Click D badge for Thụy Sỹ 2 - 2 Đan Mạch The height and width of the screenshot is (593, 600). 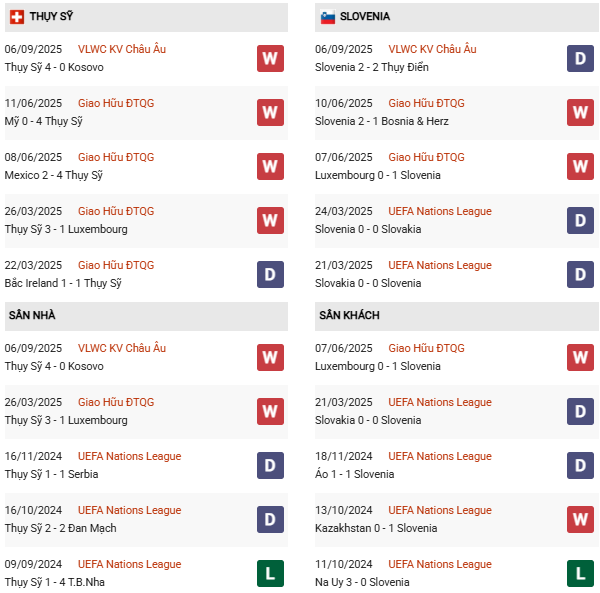(x=270, y=519)
